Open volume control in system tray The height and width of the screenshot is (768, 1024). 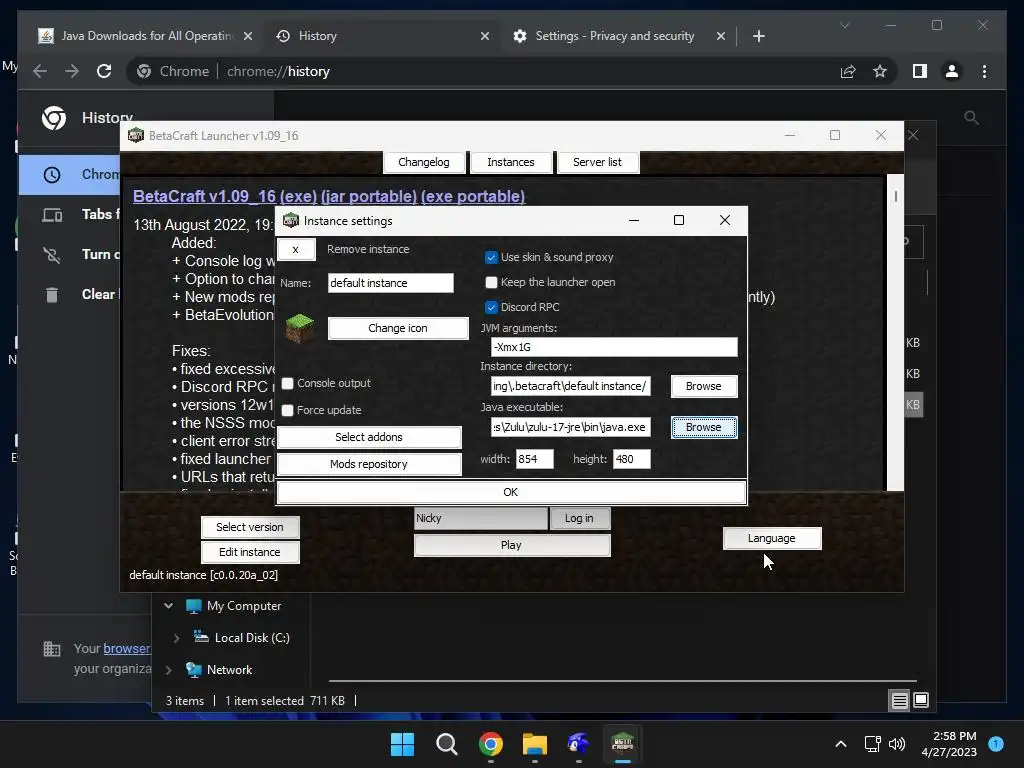coord(897,744)
